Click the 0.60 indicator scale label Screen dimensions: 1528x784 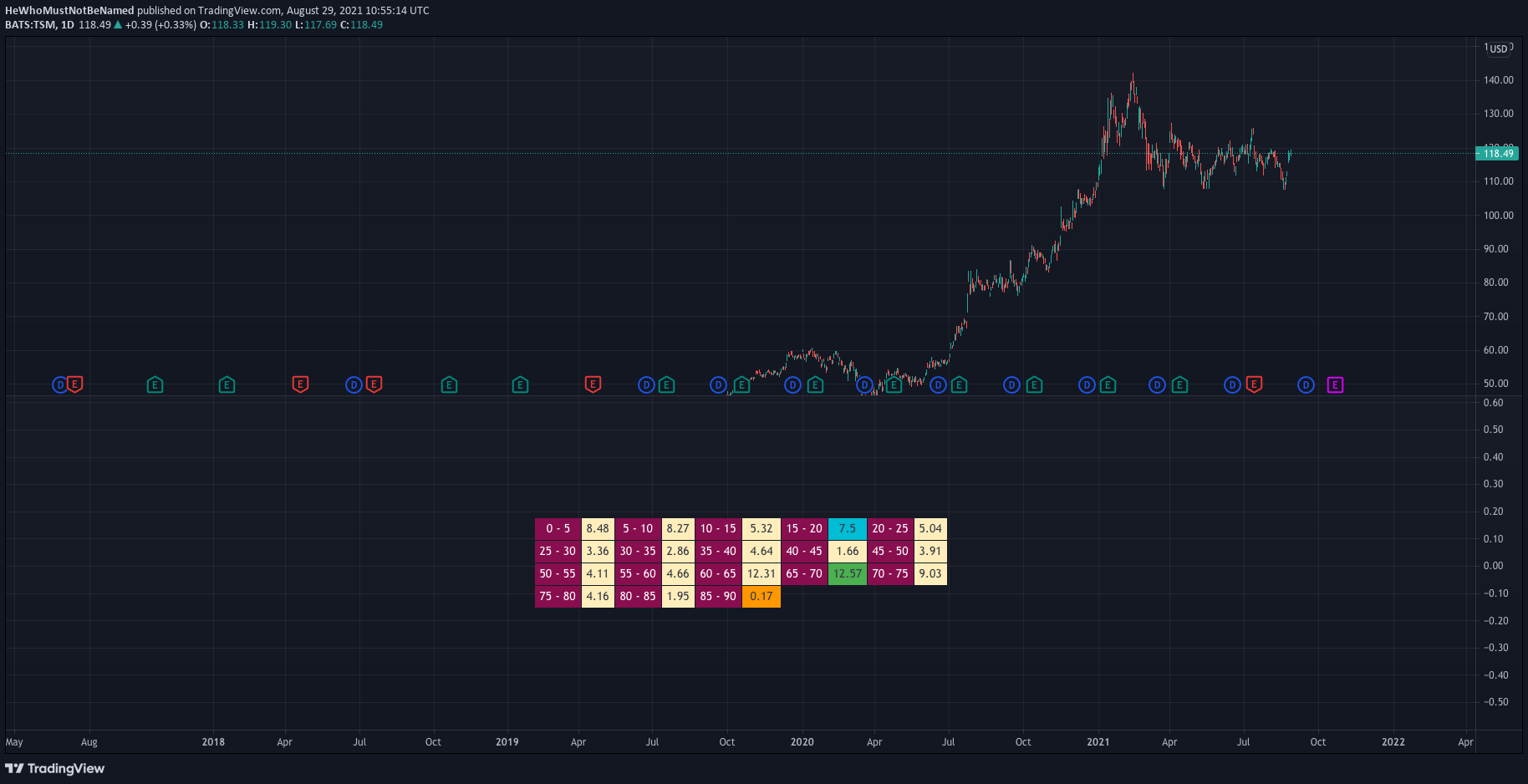pyautogui.click(x=1494, y=403)
